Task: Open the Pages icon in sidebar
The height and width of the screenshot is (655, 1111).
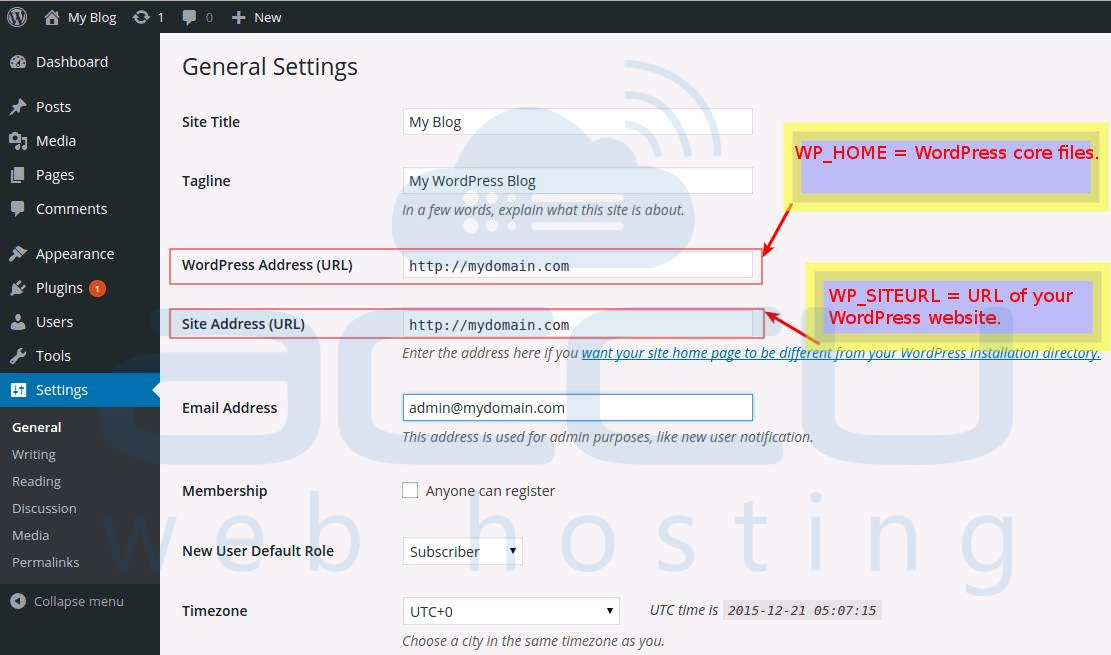Action: pyautogui.click(x=22, y=174)
